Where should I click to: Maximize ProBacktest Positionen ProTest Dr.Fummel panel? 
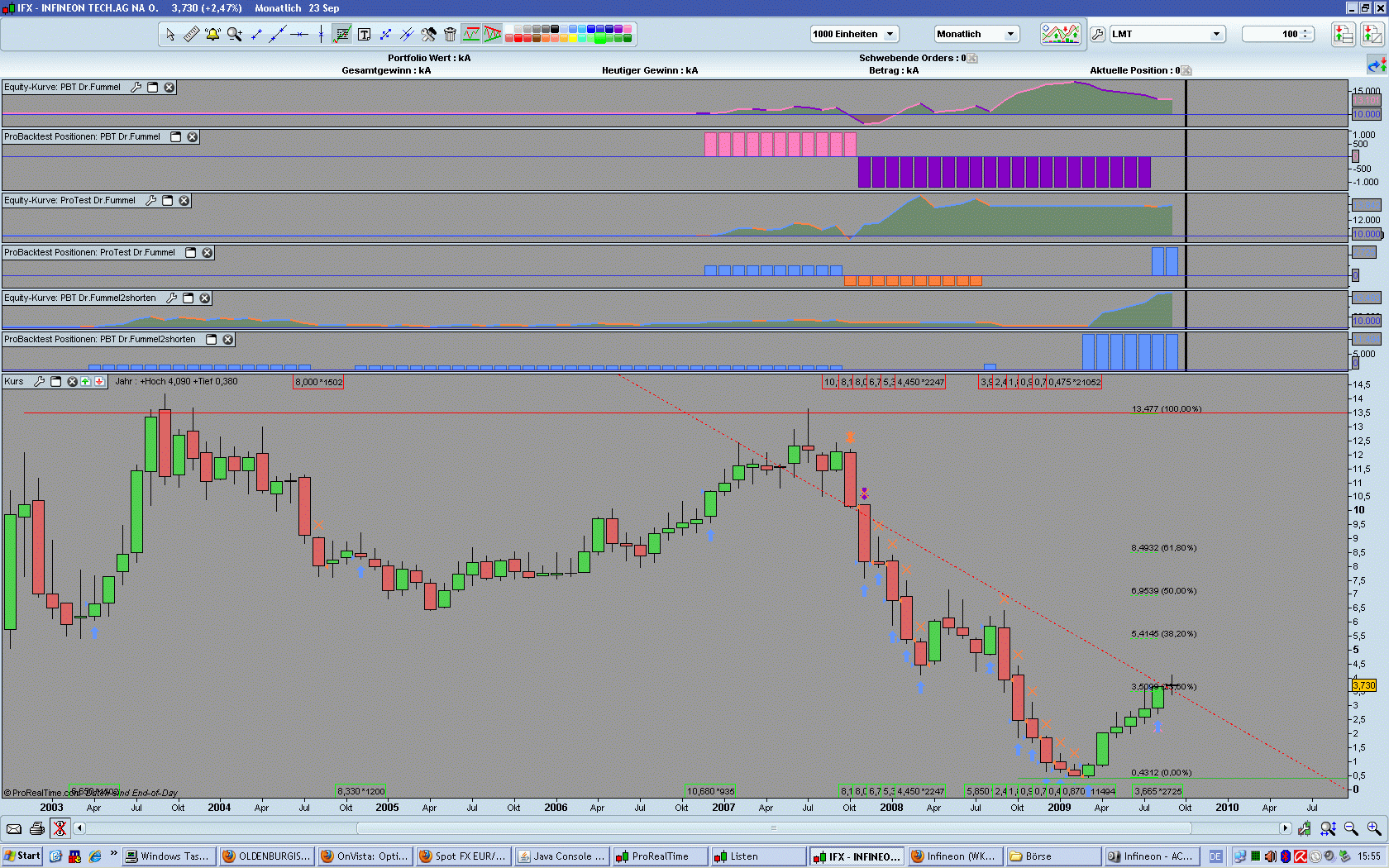coord(191,253)
